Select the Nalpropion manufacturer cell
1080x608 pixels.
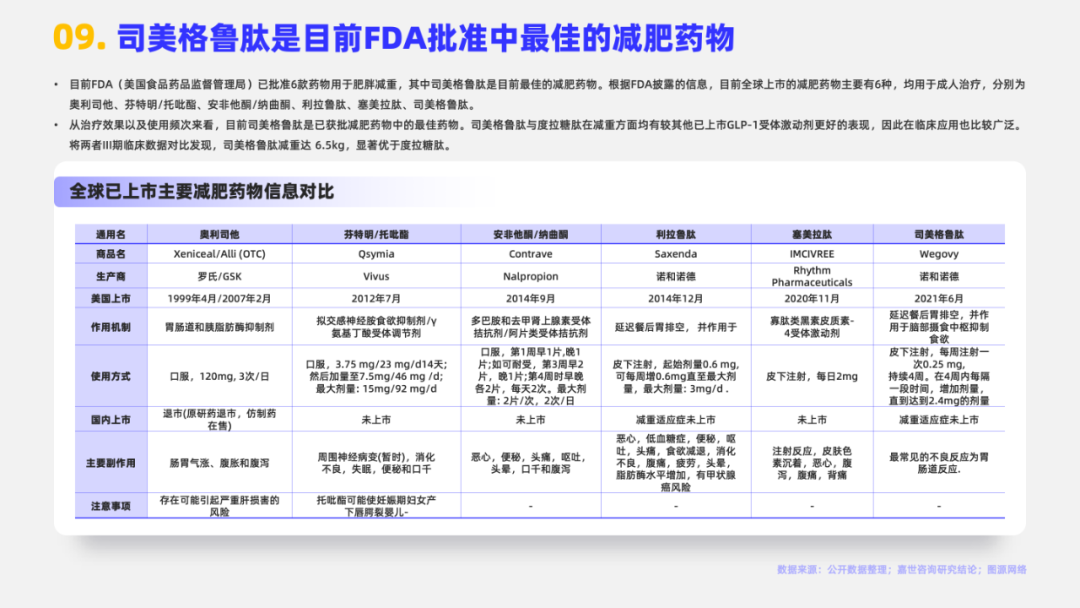(530, 276)
